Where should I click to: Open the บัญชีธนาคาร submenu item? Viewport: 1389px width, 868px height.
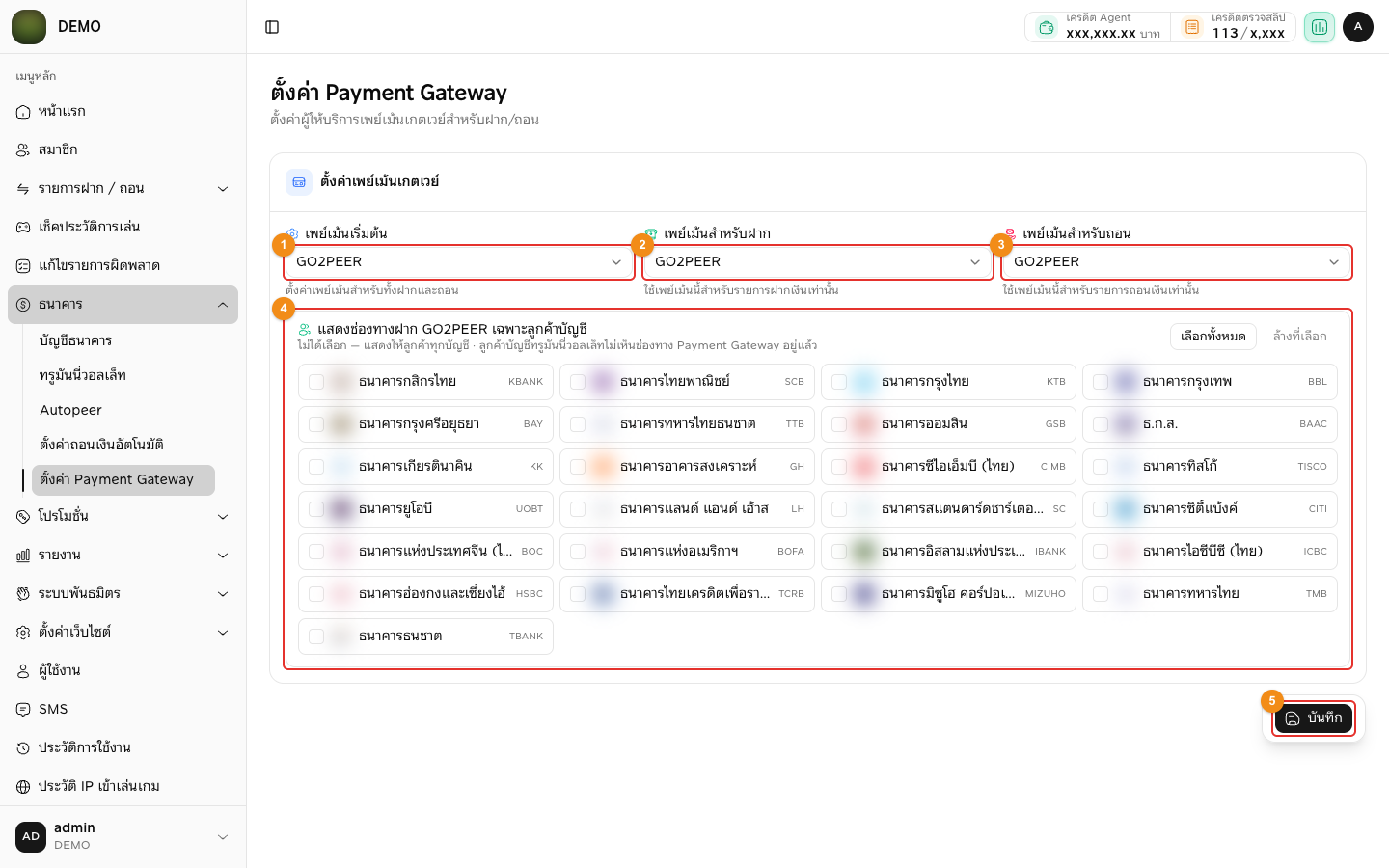pos(123,341)
